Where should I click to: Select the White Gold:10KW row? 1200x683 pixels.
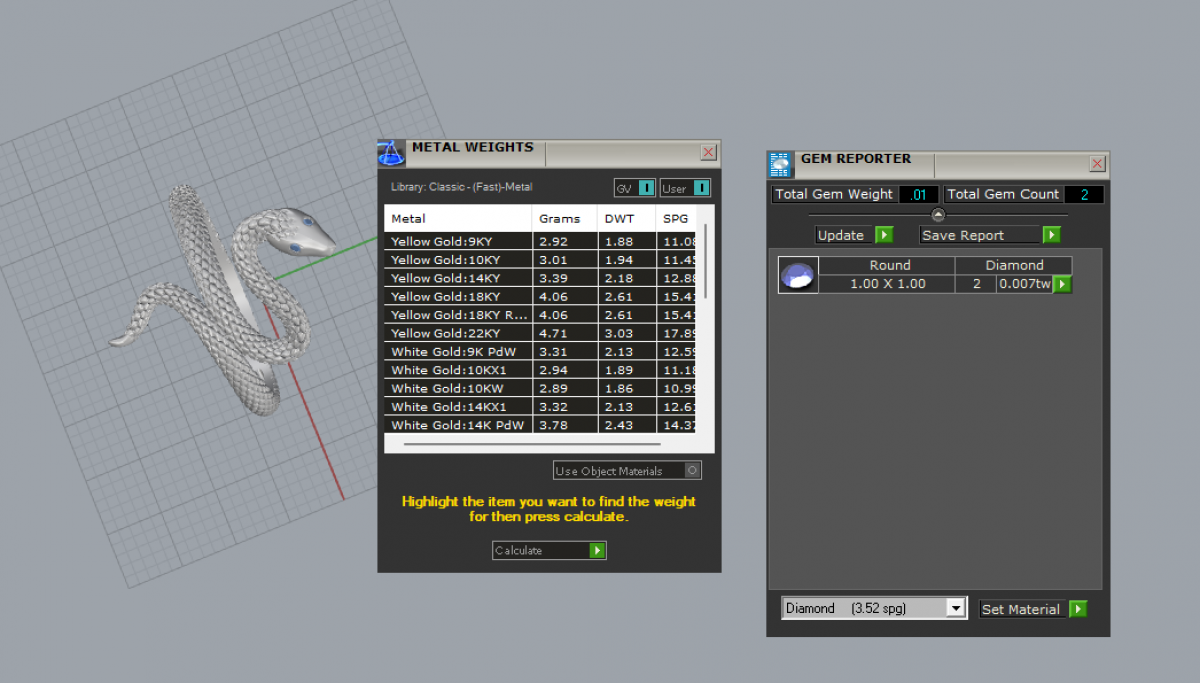click(458, 388)
